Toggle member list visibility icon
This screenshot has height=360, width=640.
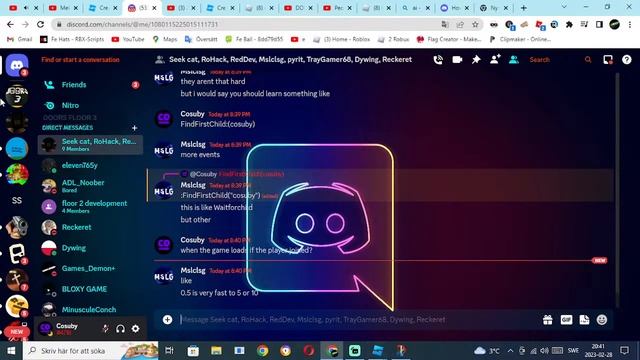click(513, 60)
